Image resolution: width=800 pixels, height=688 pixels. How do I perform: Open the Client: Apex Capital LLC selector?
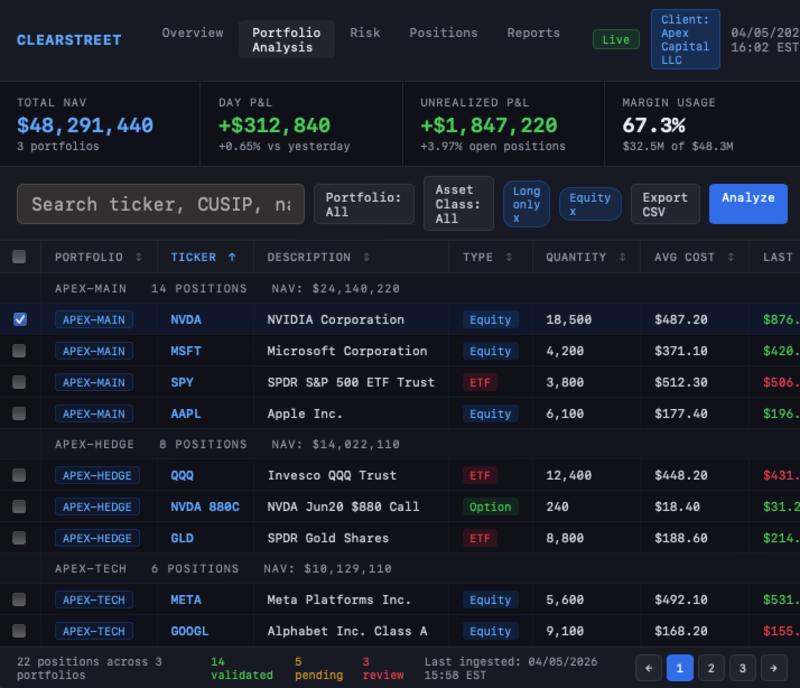685,39
